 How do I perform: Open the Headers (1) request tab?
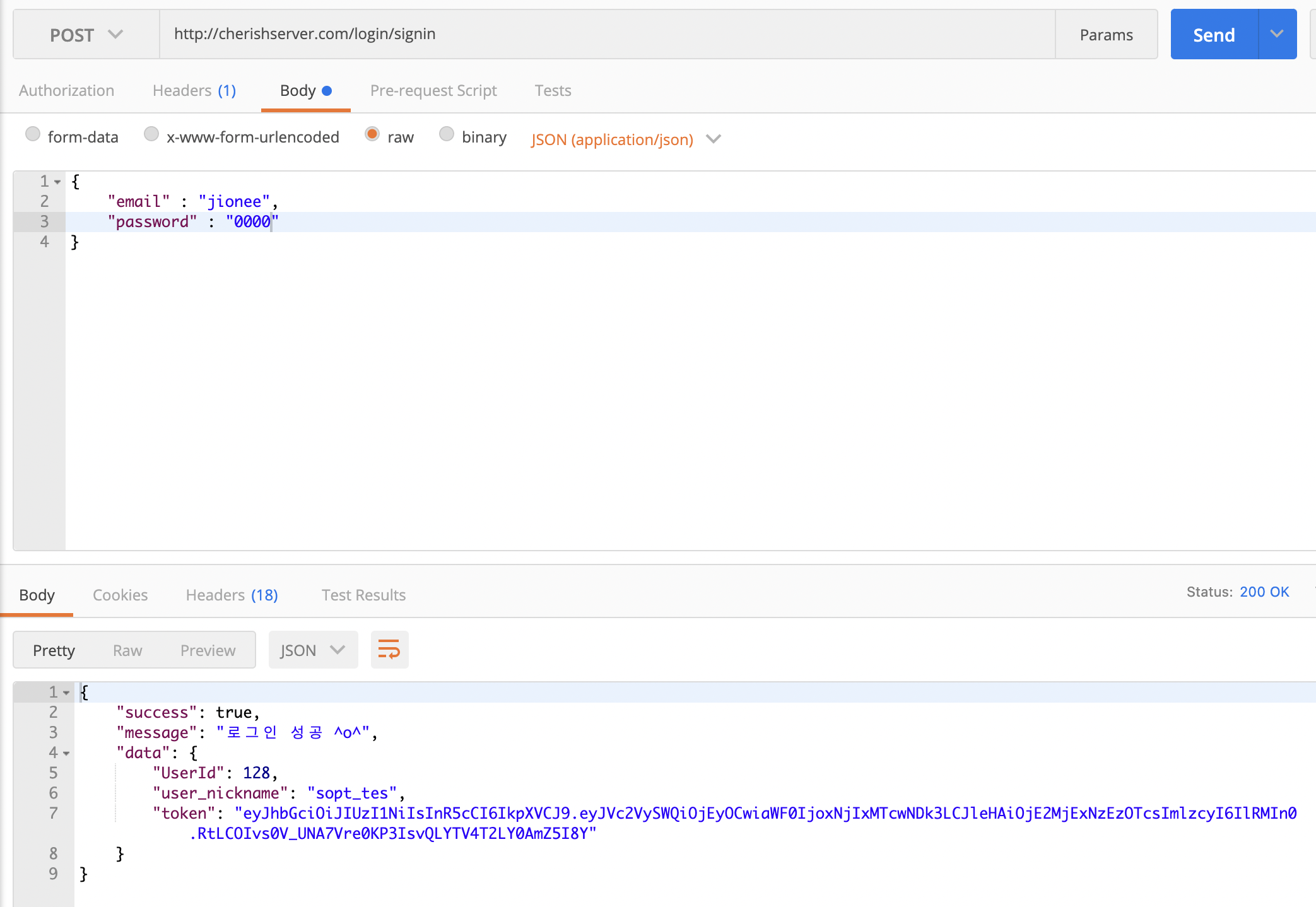(194, 90)
